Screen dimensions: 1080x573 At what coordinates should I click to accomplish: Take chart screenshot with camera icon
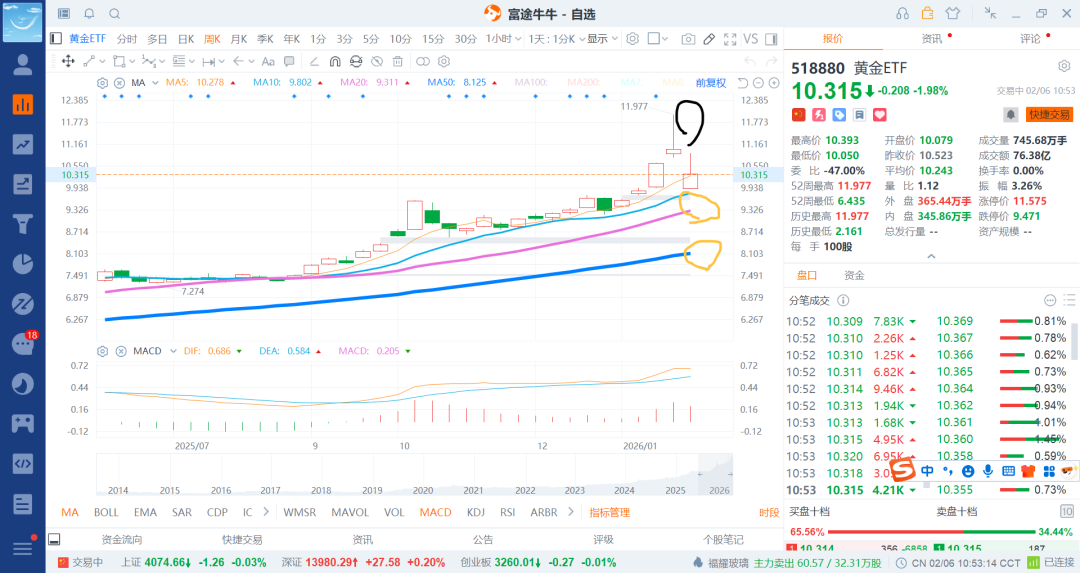tap(687, 39)
